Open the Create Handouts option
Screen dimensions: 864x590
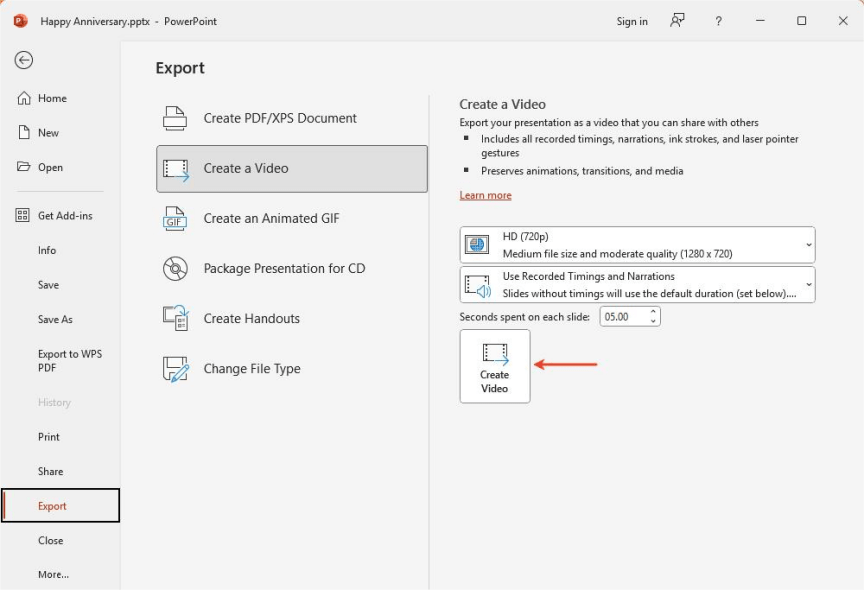(251, 318)
